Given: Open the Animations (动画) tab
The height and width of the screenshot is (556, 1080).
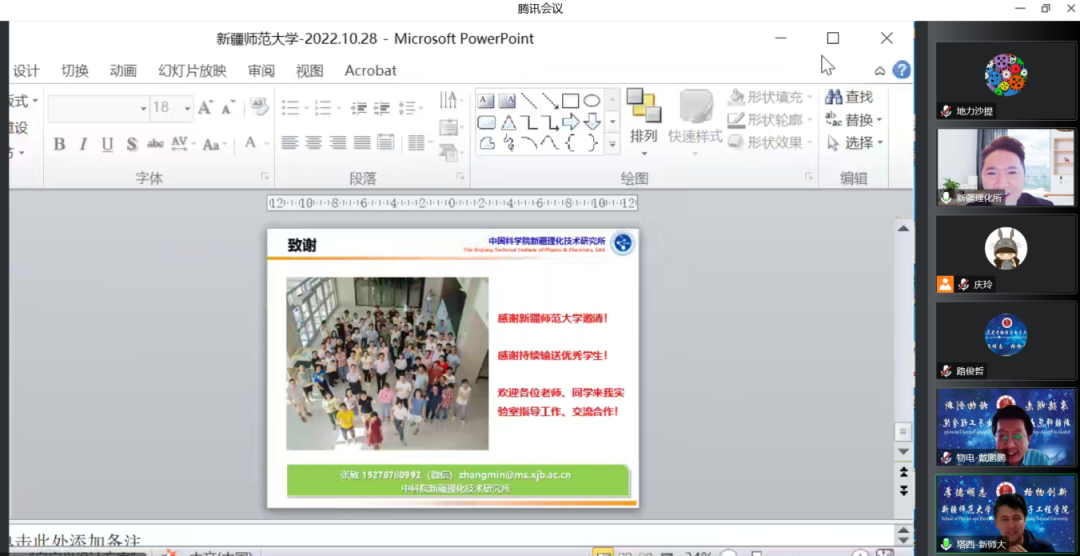Looking at the screenshot, I should coord(123,70).
